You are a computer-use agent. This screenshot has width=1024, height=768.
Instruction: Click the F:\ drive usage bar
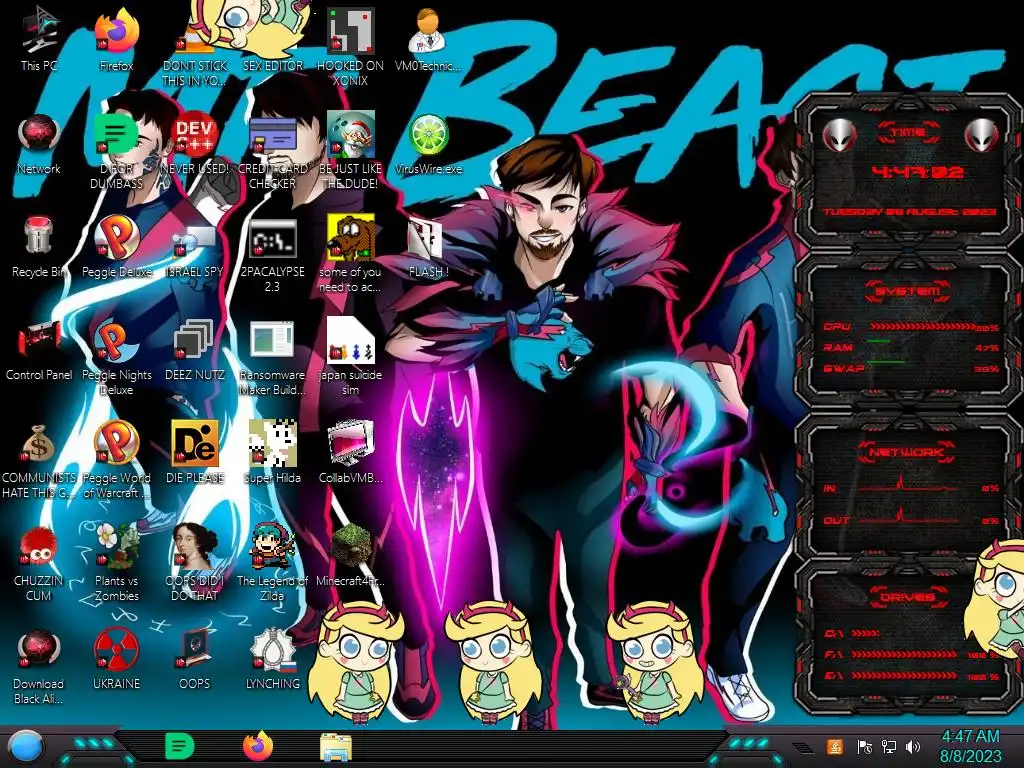(905, 654)
